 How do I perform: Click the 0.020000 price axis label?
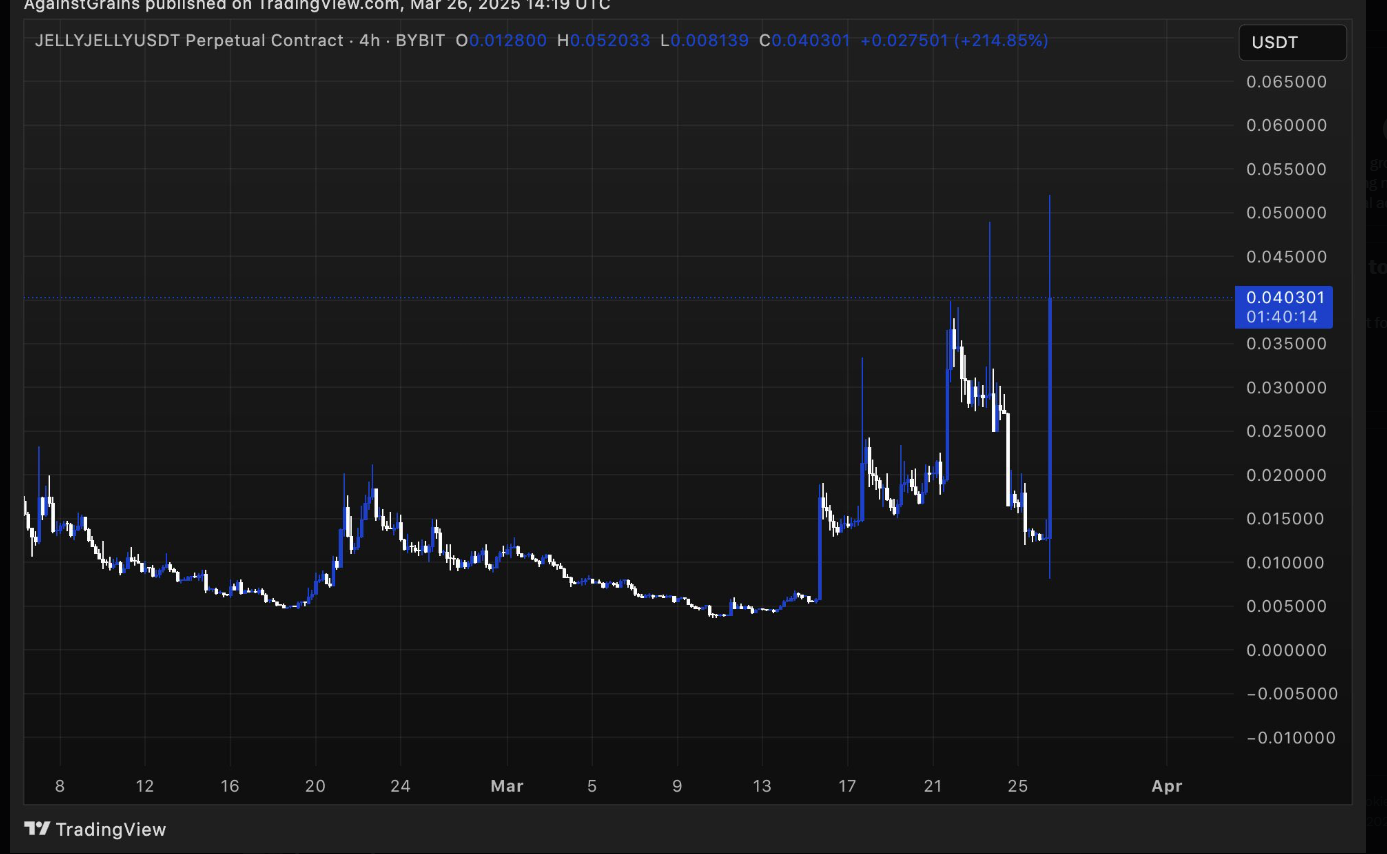pos(1286,475)
